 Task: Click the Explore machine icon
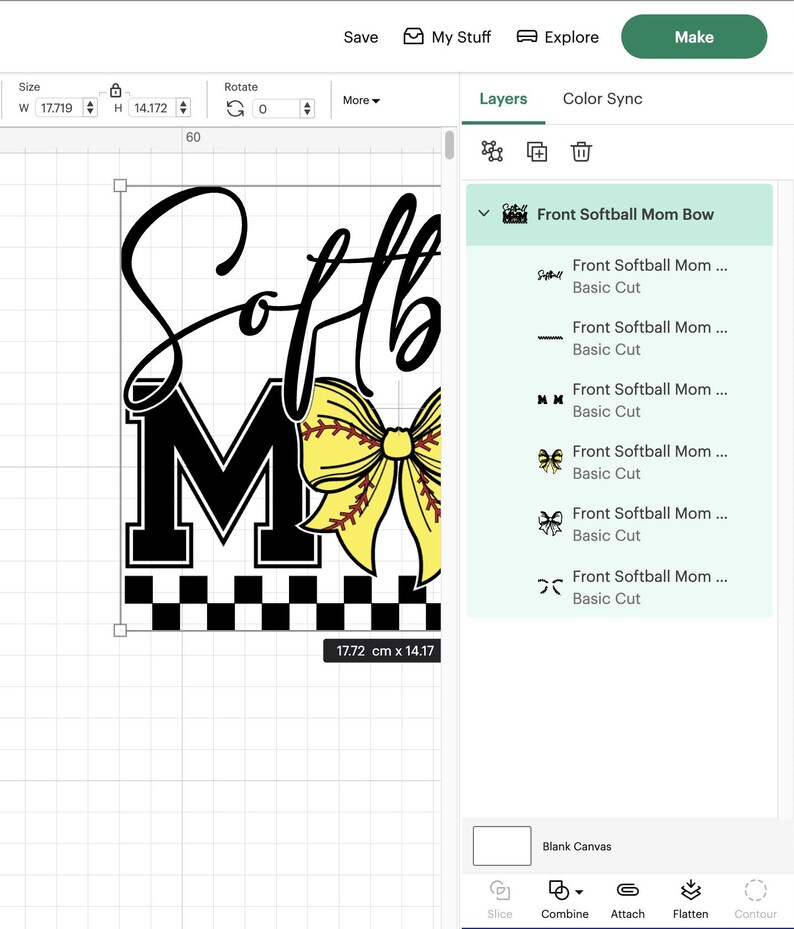click(x=527, y=37)
